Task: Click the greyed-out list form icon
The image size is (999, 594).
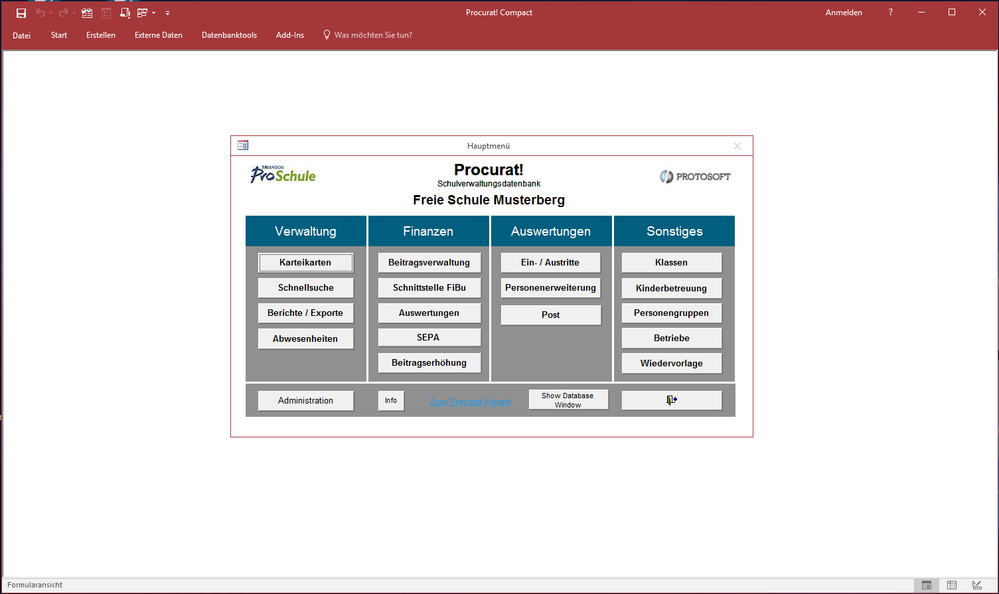Action: pos(106,13)
